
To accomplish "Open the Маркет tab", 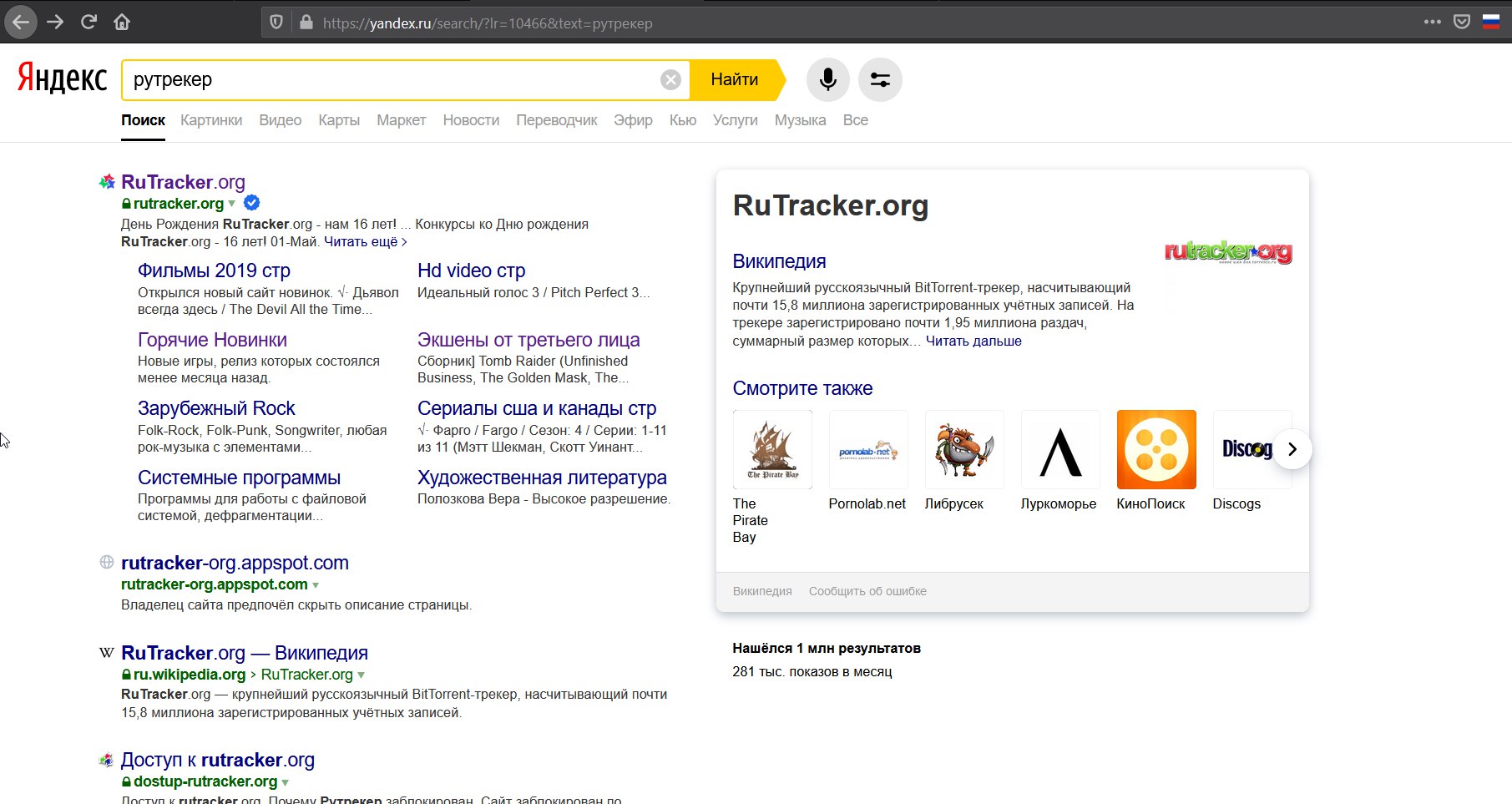I will point(402,120).
